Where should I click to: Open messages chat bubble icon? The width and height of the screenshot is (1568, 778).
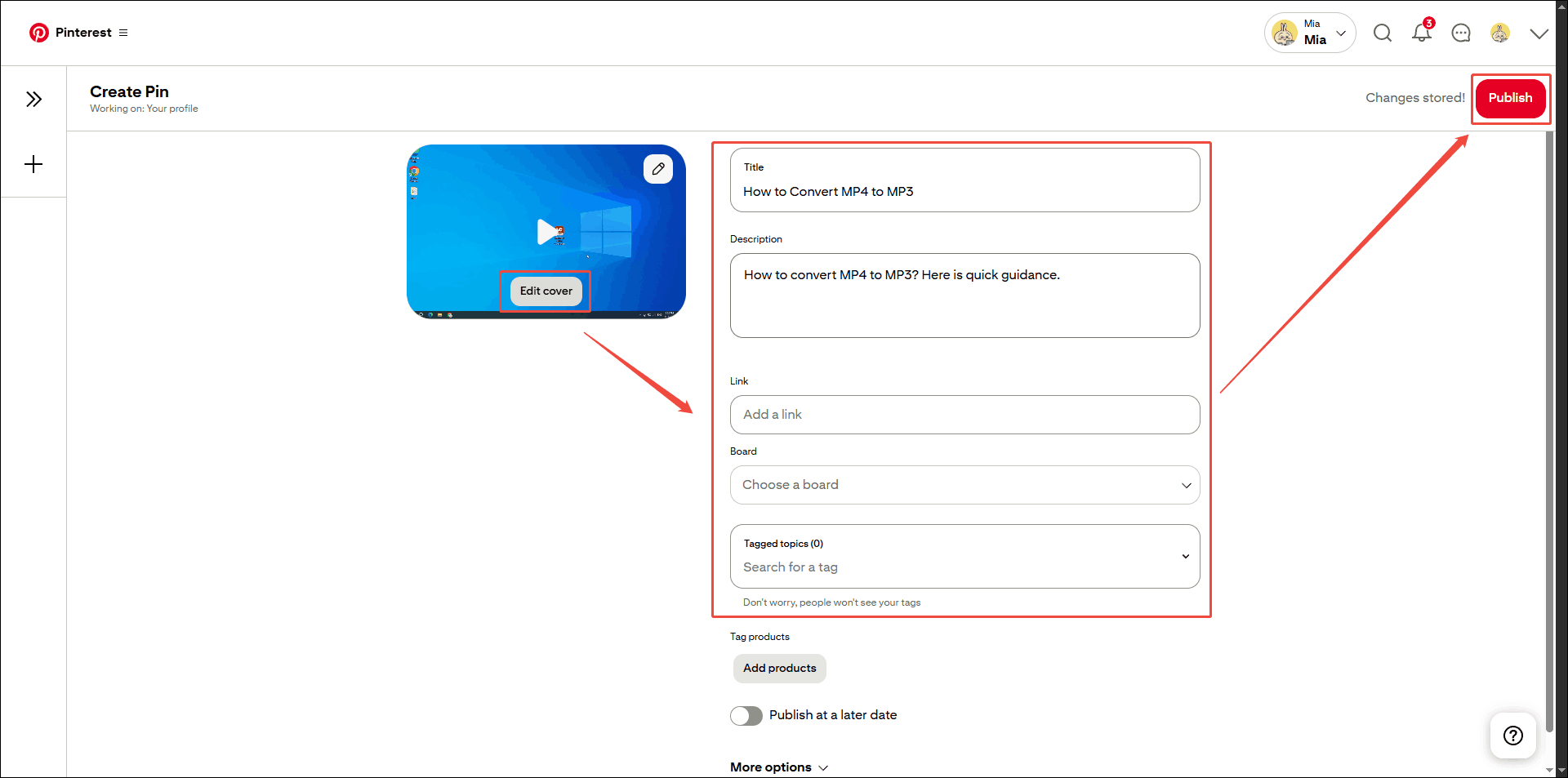(x=1461, y=33)
